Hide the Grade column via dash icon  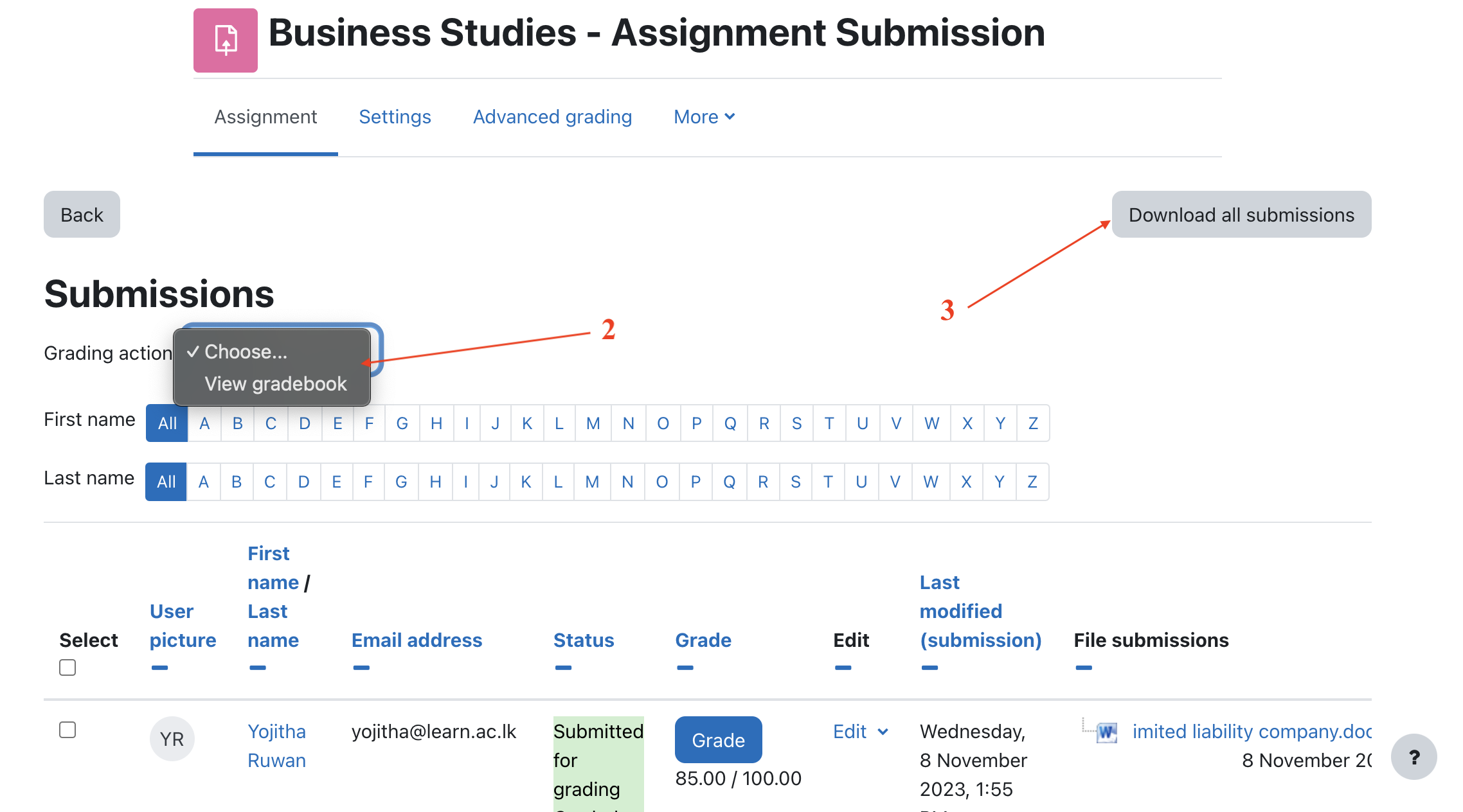[685, 668]
